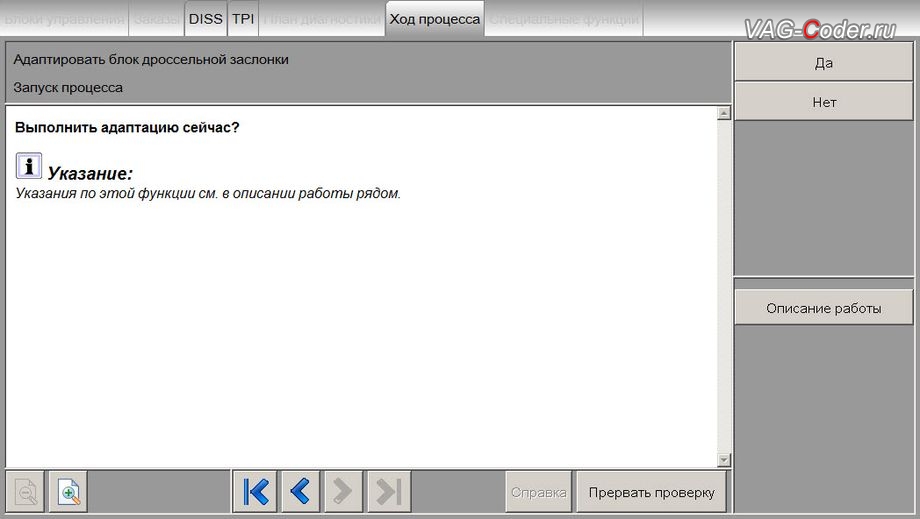The width and height of the screenshot is (920, 519).
Task: Jump to first step arrow
Action: coord(255,491)
